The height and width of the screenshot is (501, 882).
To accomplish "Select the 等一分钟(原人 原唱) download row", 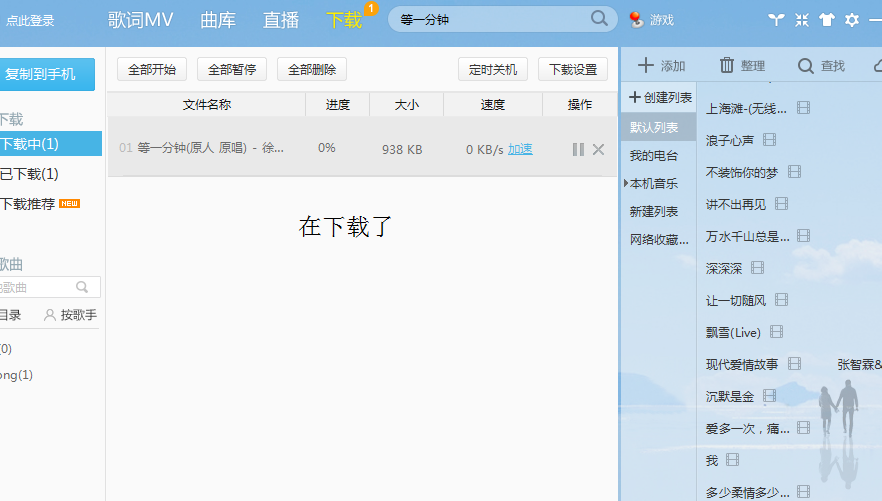I will pos(362,148).
